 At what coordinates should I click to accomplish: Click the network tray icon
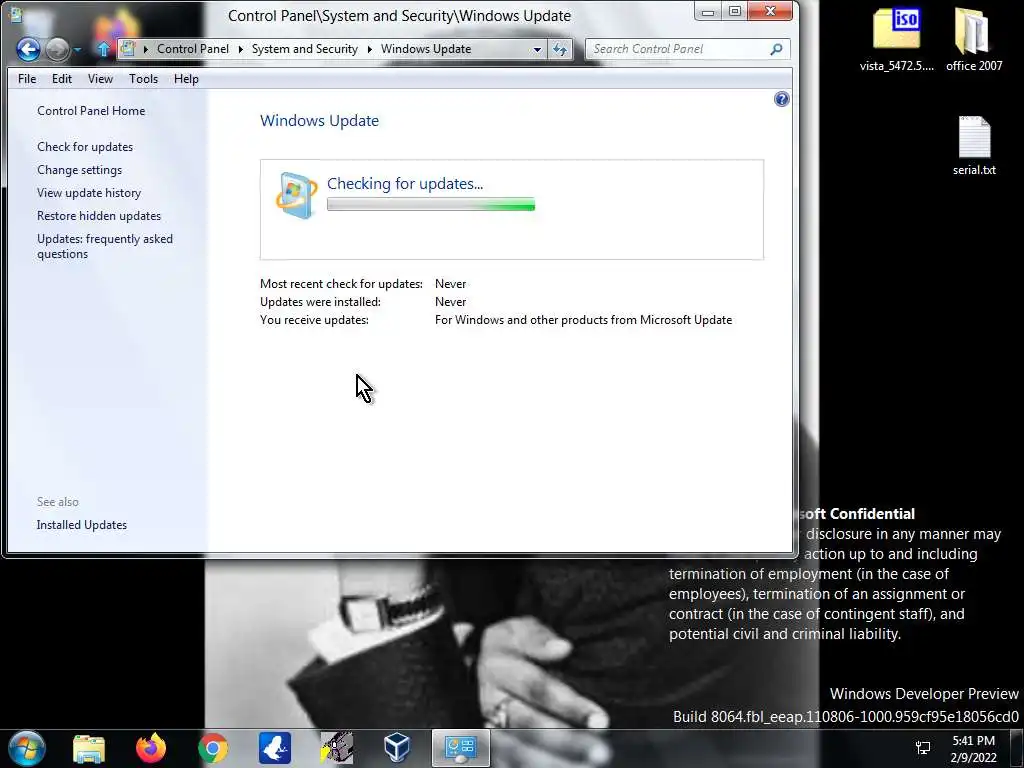point(923,748)
